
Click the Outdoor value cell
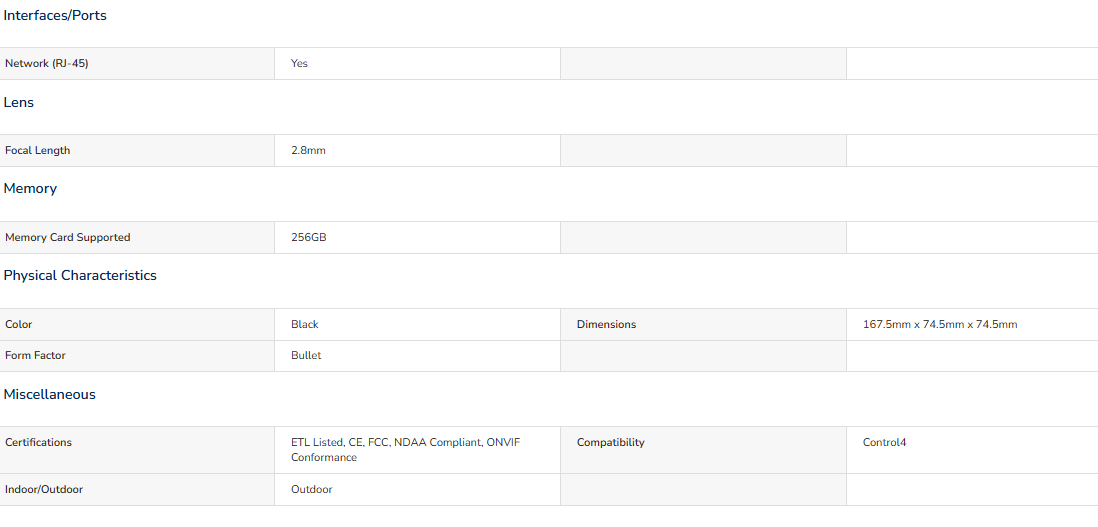[417, 490]
